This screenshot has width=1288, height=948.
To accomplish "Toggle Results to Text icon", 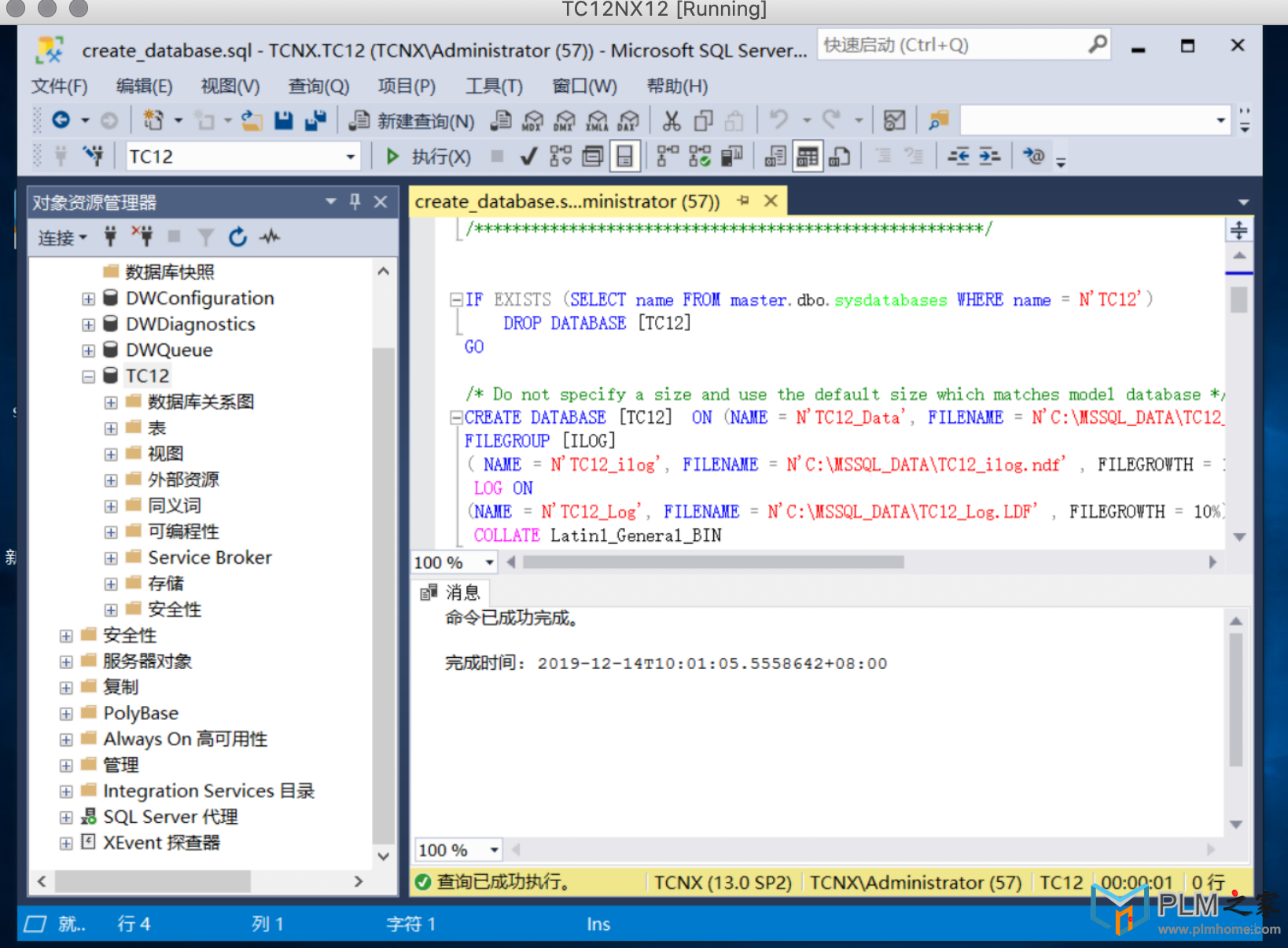I will [775, 156].
